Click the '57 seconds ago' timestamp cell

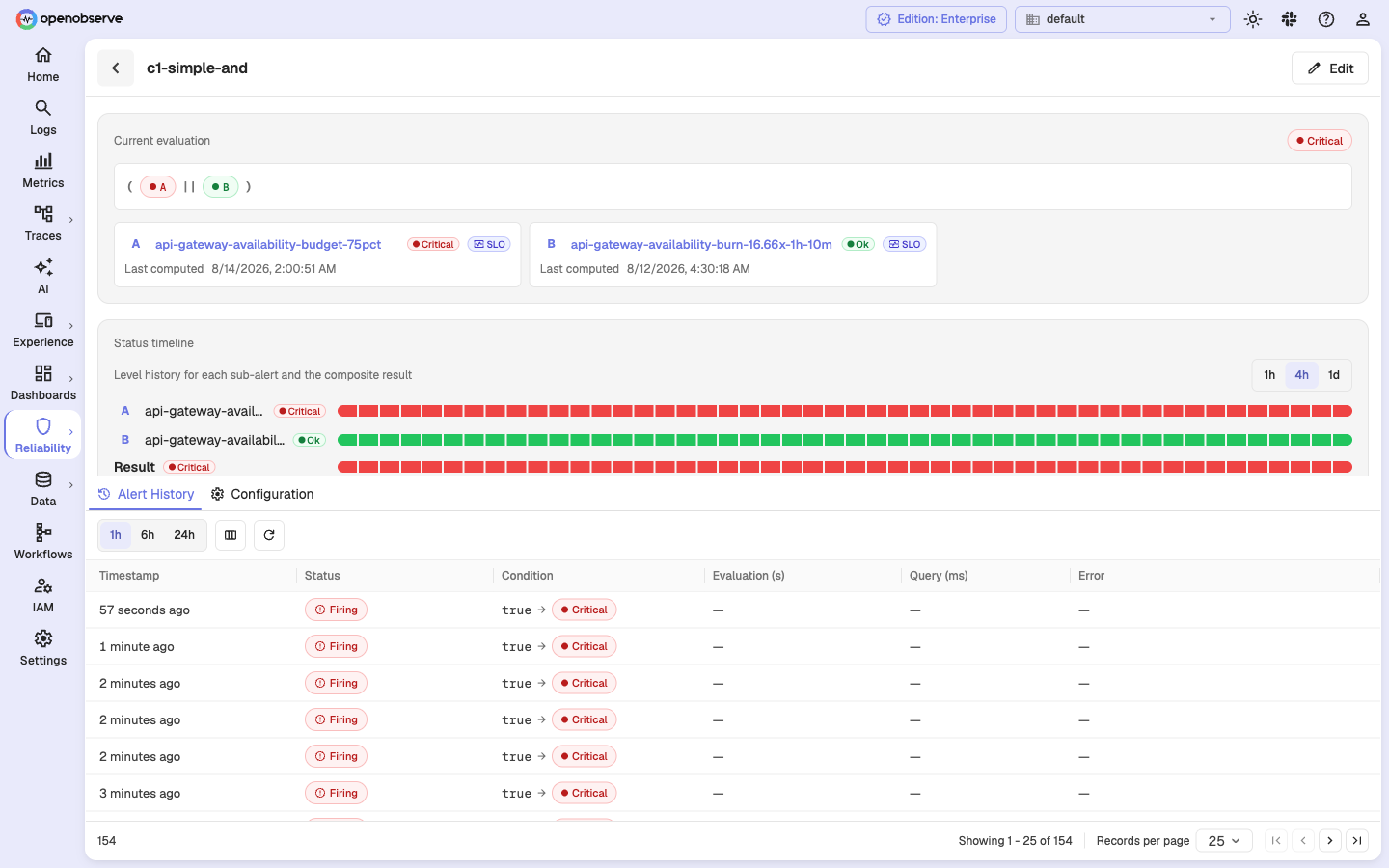pyautogui.click(x=145, y=610)
